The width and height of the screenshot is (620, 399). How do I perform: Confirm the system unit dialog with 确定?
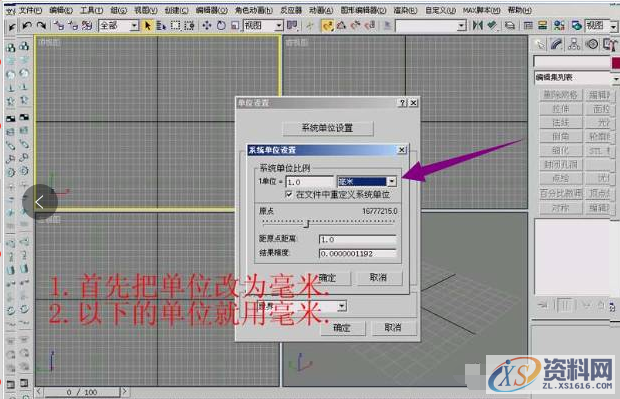[x=329, y=278]
